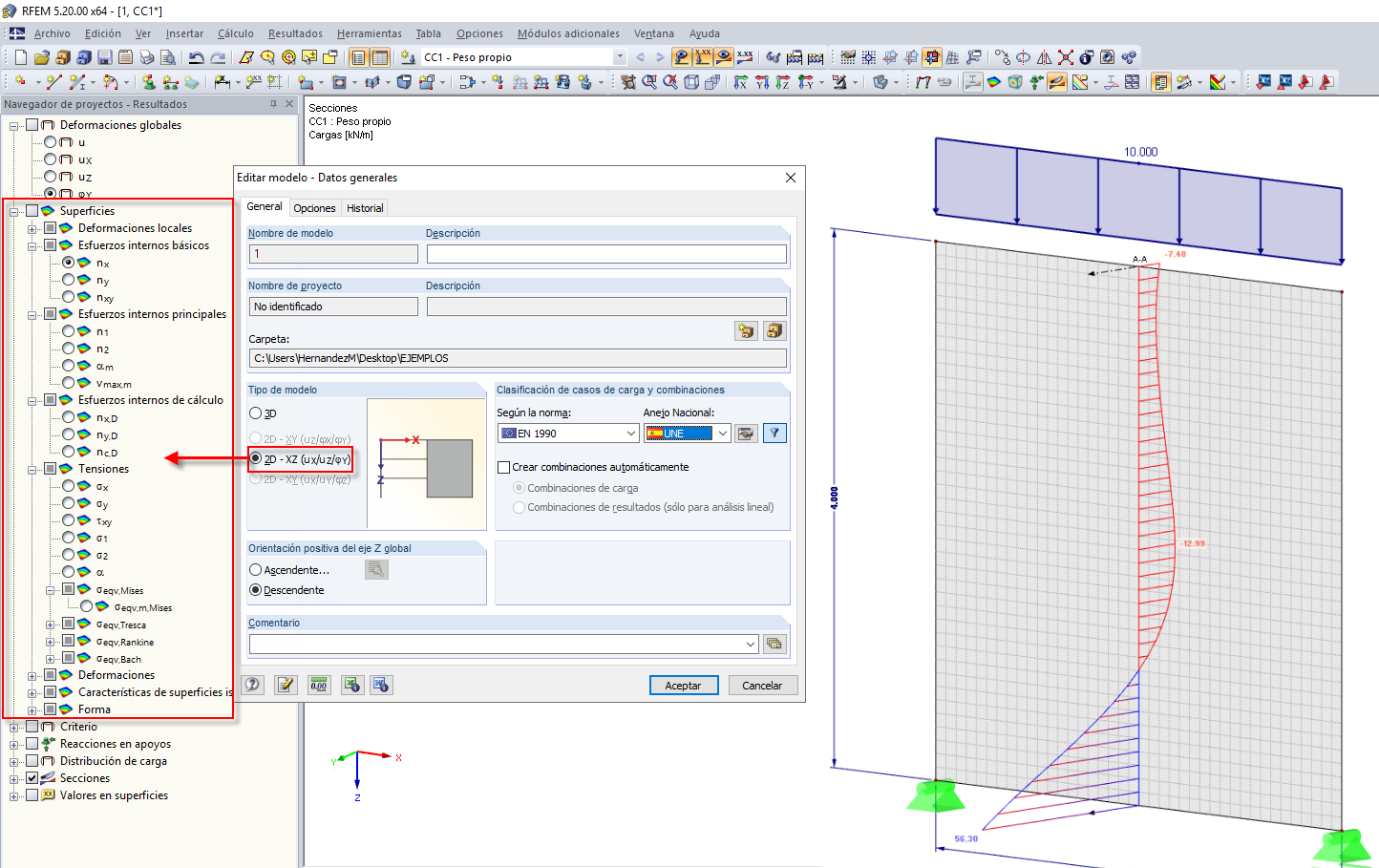1379x868 pixels.
Task: Click the national annex settings icon
Action: pyautogui.click(x=746, y=434)
